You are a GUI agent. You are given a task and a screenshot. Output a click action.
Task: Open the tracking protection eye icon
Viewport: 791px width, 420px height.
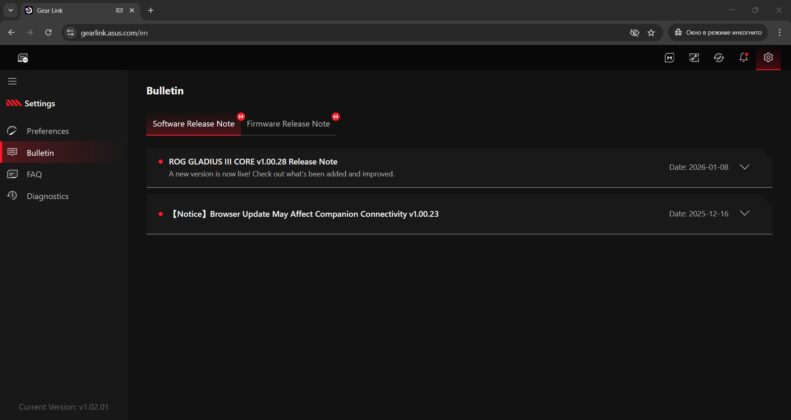pos(634,33)
